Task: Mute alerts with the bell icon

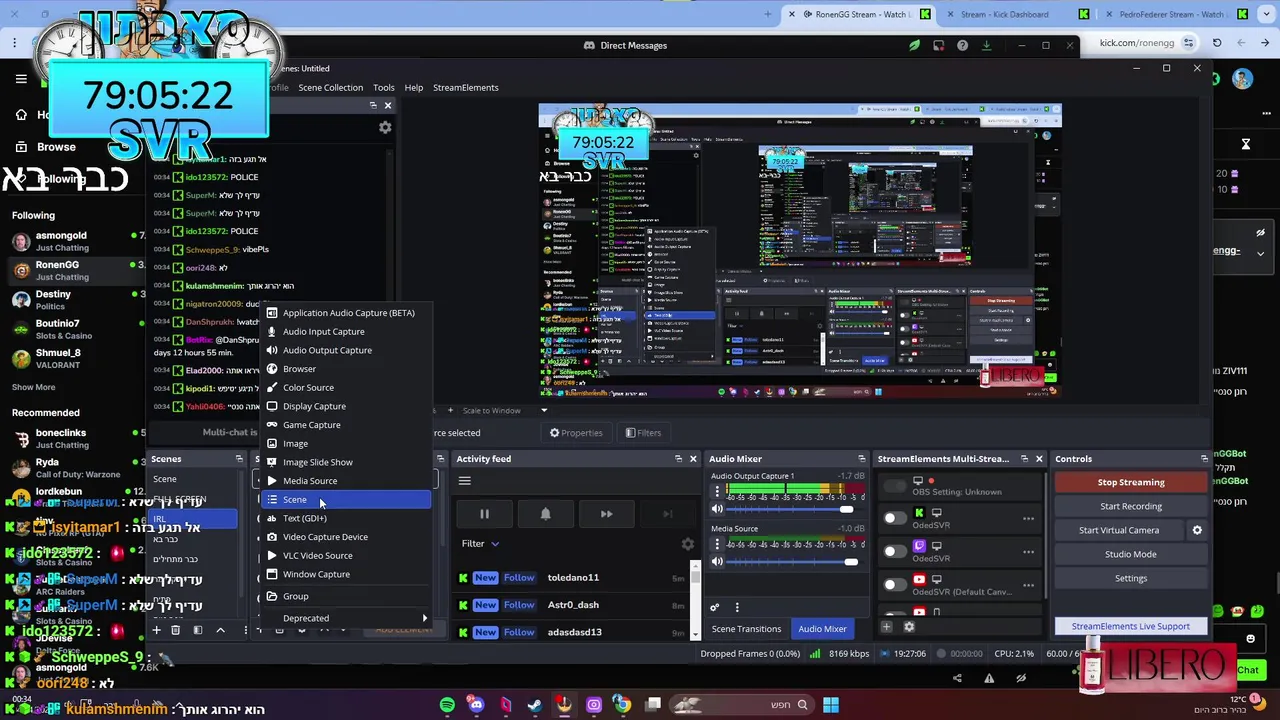Action: (x=545, y=514)
